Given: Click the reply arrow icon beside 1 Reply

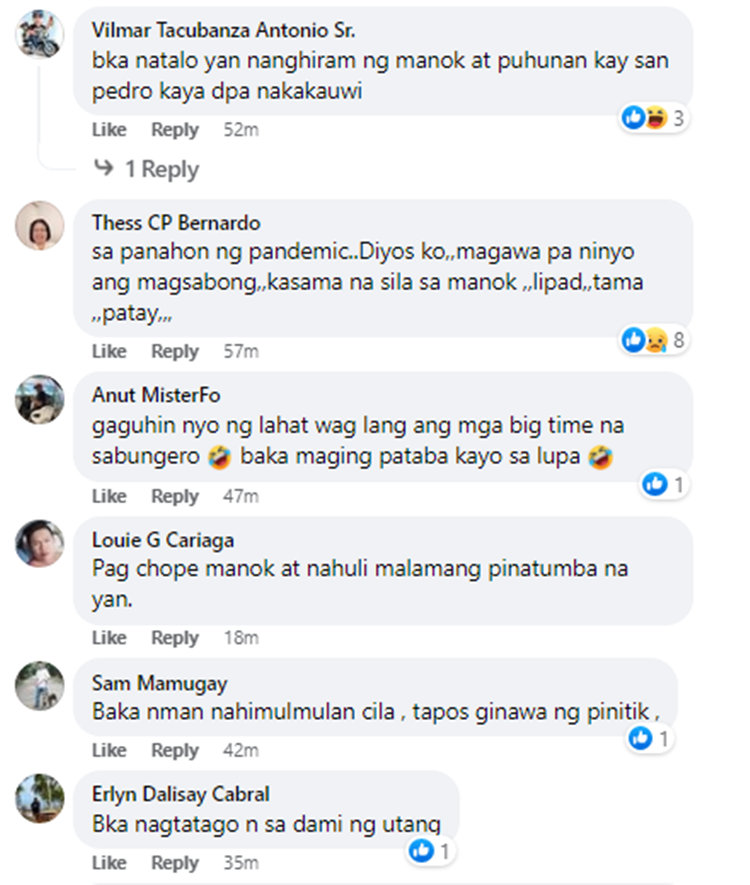Looking at the screenshot, I should 104,168.
